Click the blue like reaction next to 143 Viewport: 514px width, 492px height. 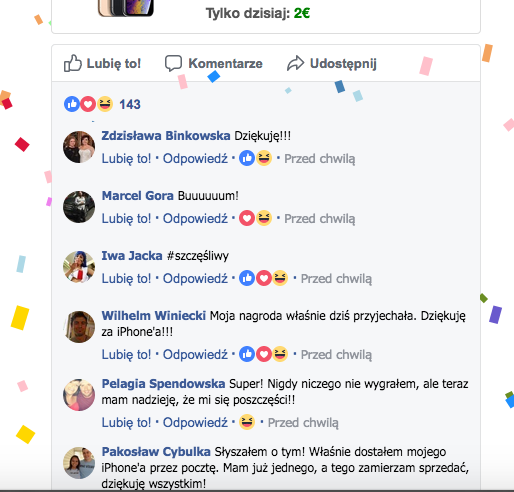coord(72,104)
